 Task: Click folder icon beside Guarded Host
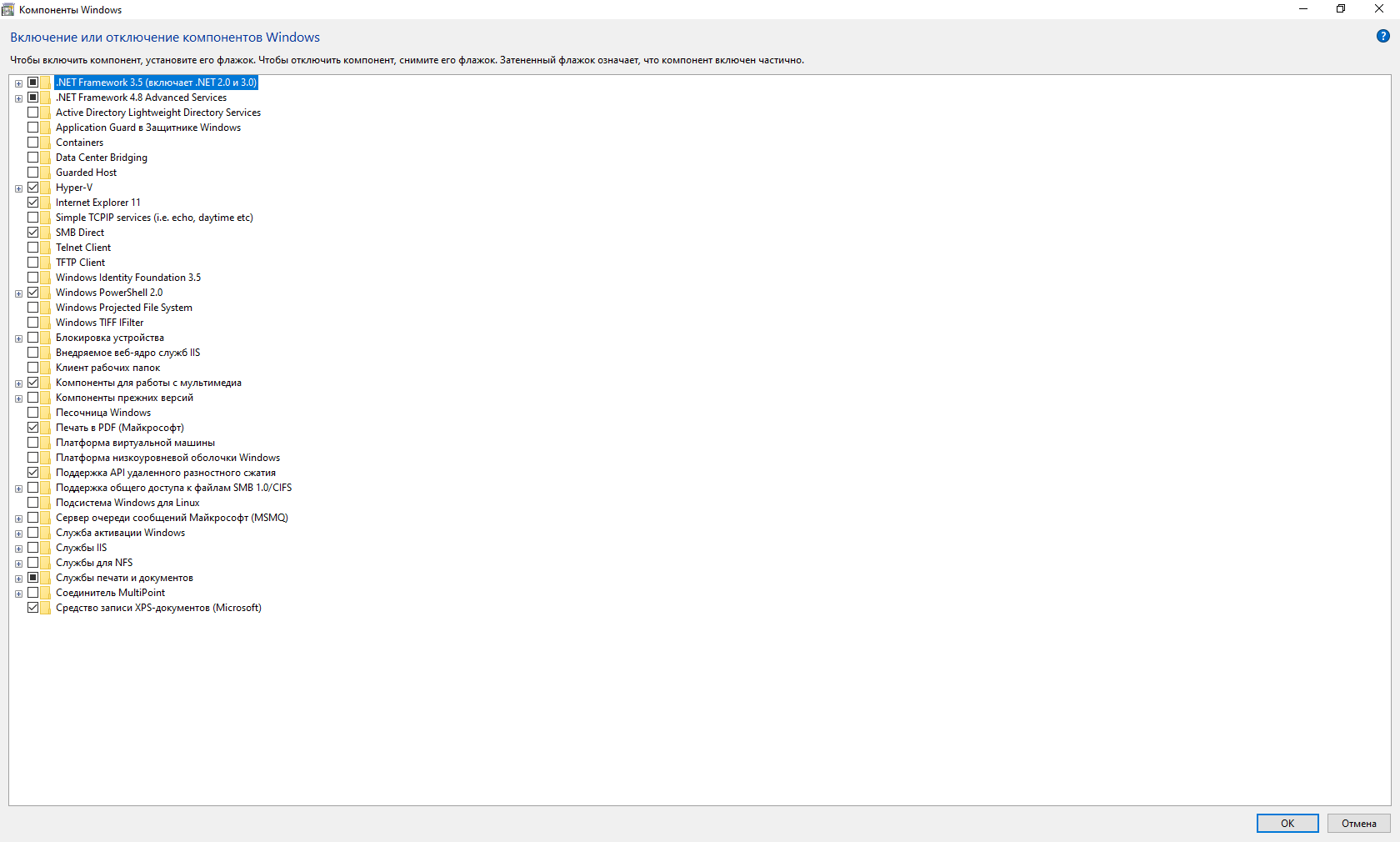(46, 173)
